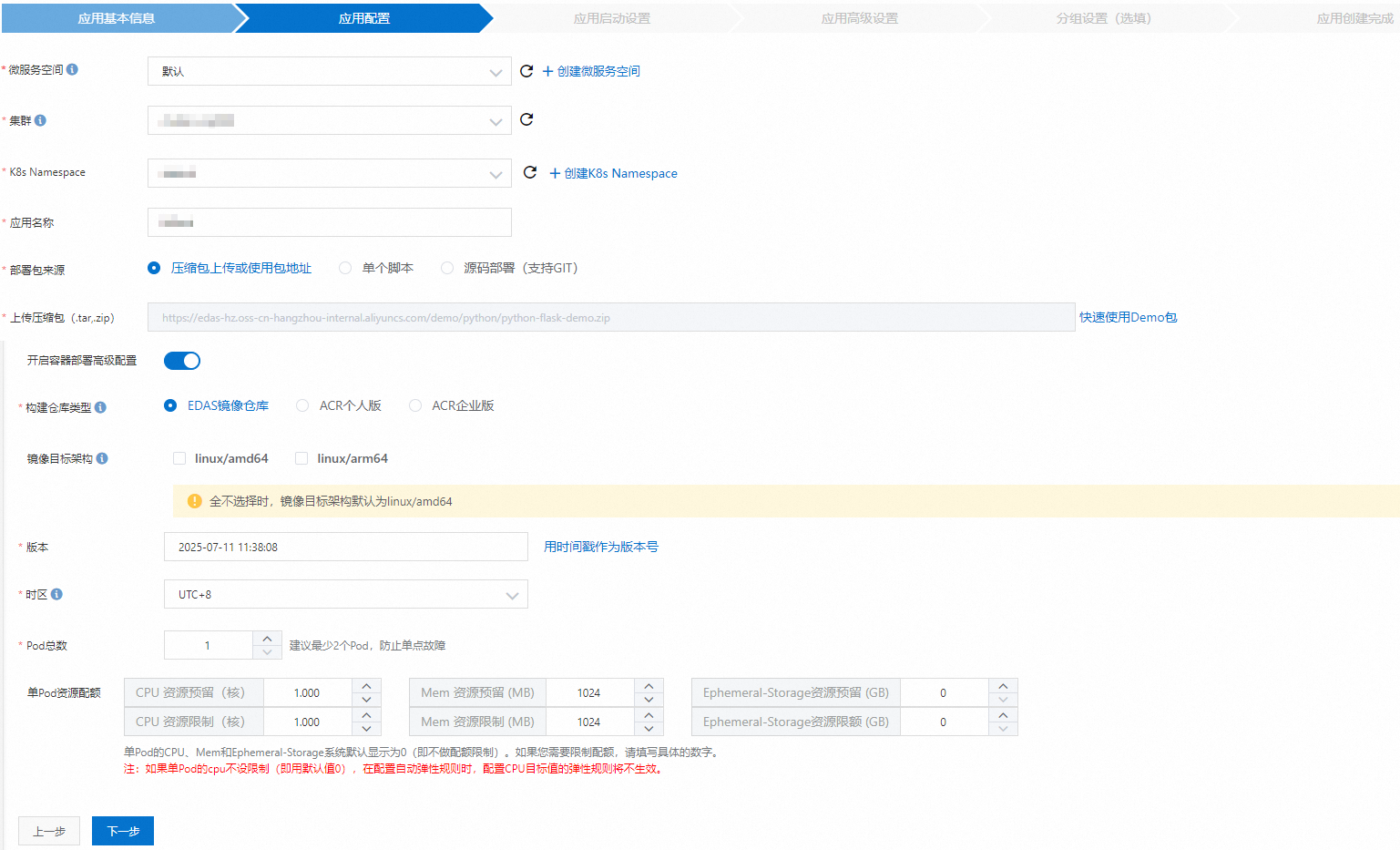Open the K8s Namespace dropdown
The image size is (1400, 850).
330,173
